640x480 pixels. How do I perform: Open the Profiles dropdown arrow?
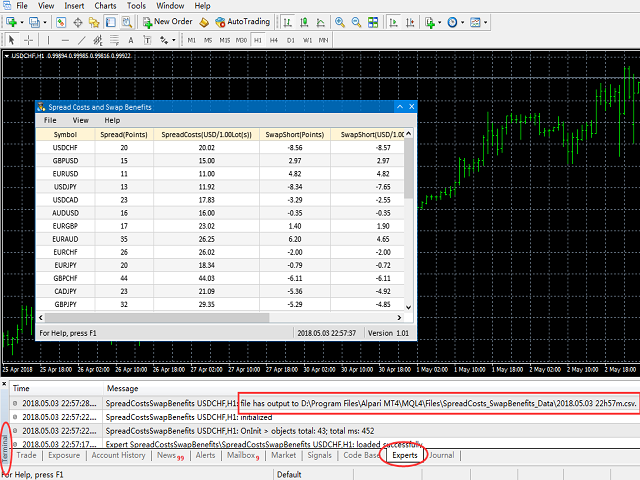click(x=45, y=22)
